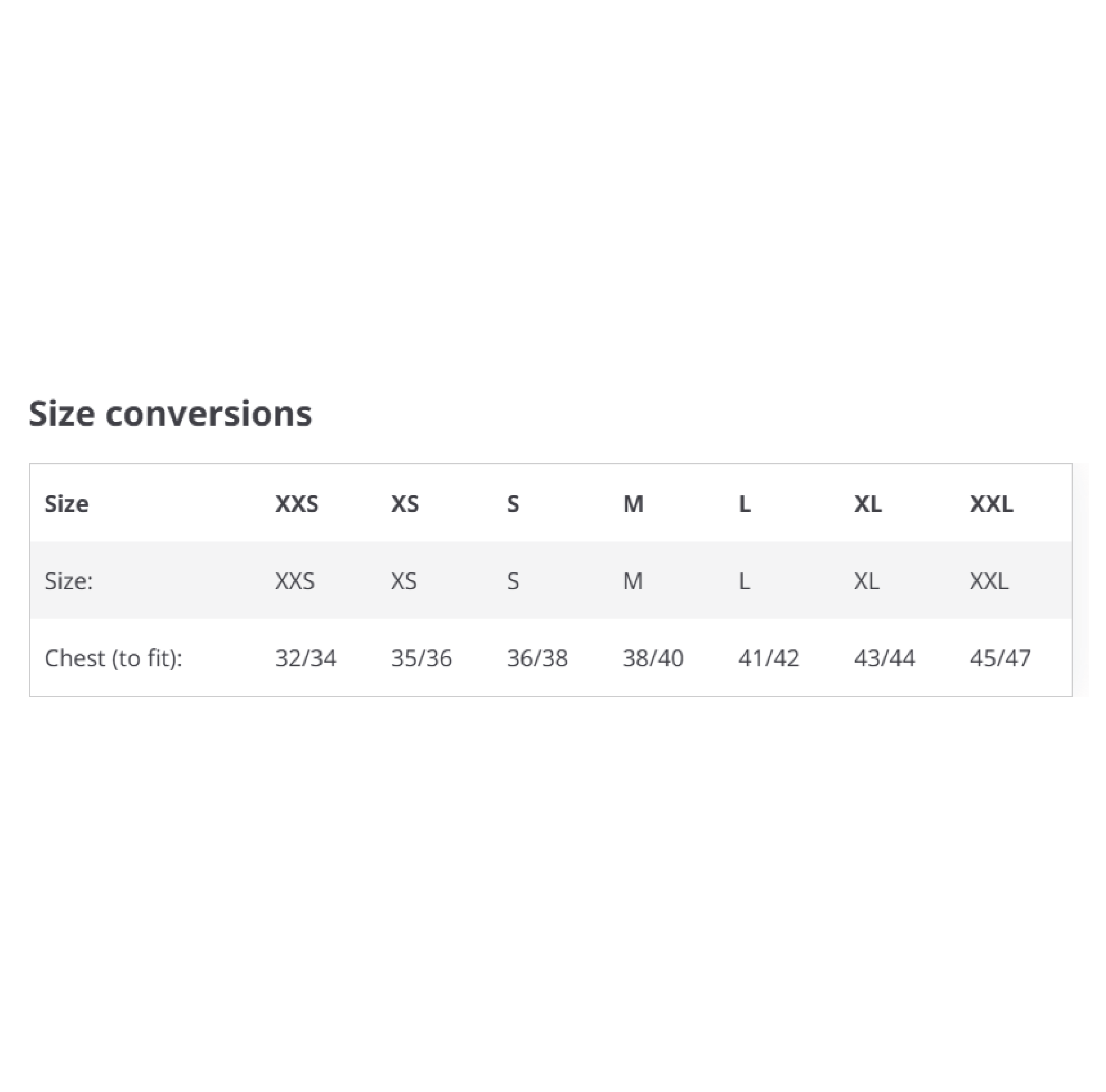This screenshot has width=1106, height=1092.
Task: Click the 35/36 chest measurement
Action: click(x=422, y=658)
